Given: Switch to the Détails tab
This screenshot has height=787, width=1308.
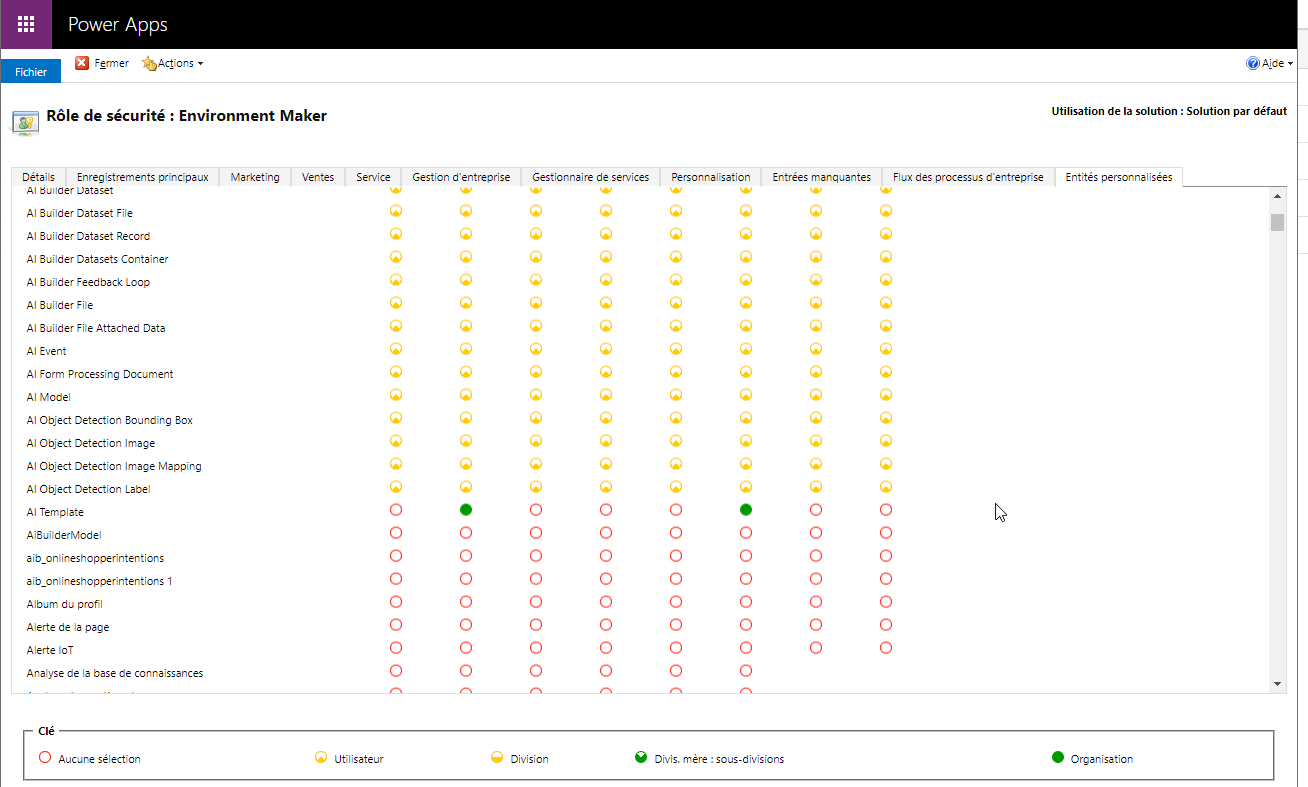Looking at the screenshot, I should (x=38, y=177).
